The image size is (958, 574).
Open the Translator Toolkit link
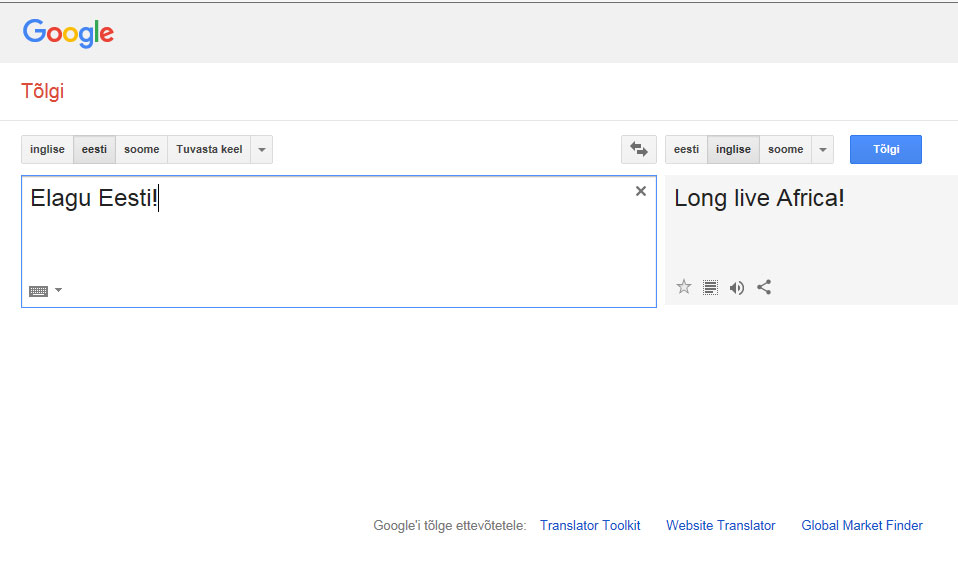pos(590,525)
